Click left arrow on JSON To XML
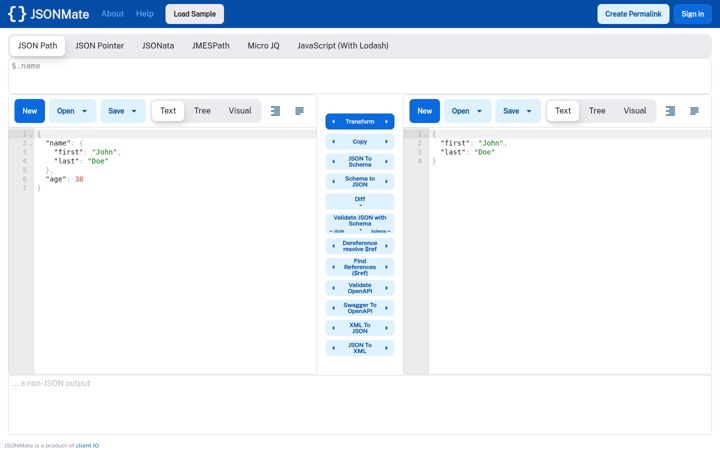This screenshot has height=450, width=720. (x=333, y=348)
